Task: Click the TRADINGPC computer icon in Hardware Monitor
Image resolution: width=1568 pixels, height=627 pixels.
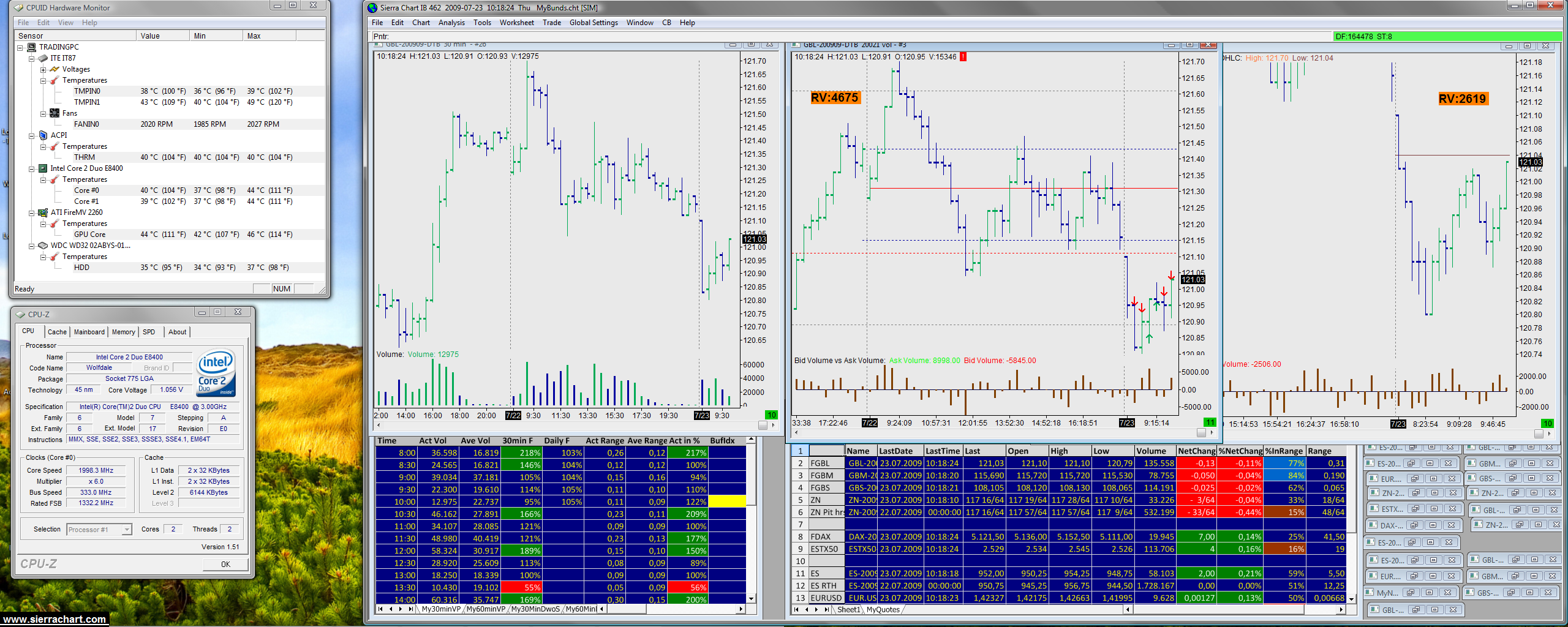Action: click(31, 47)
